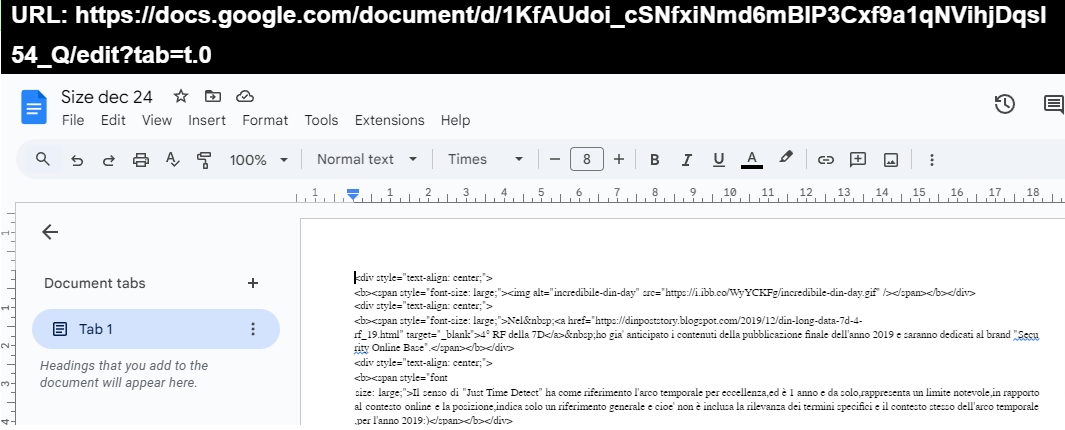Toggle italic formatting
The height and width of the screenshot is (430, 1065).
687,160
